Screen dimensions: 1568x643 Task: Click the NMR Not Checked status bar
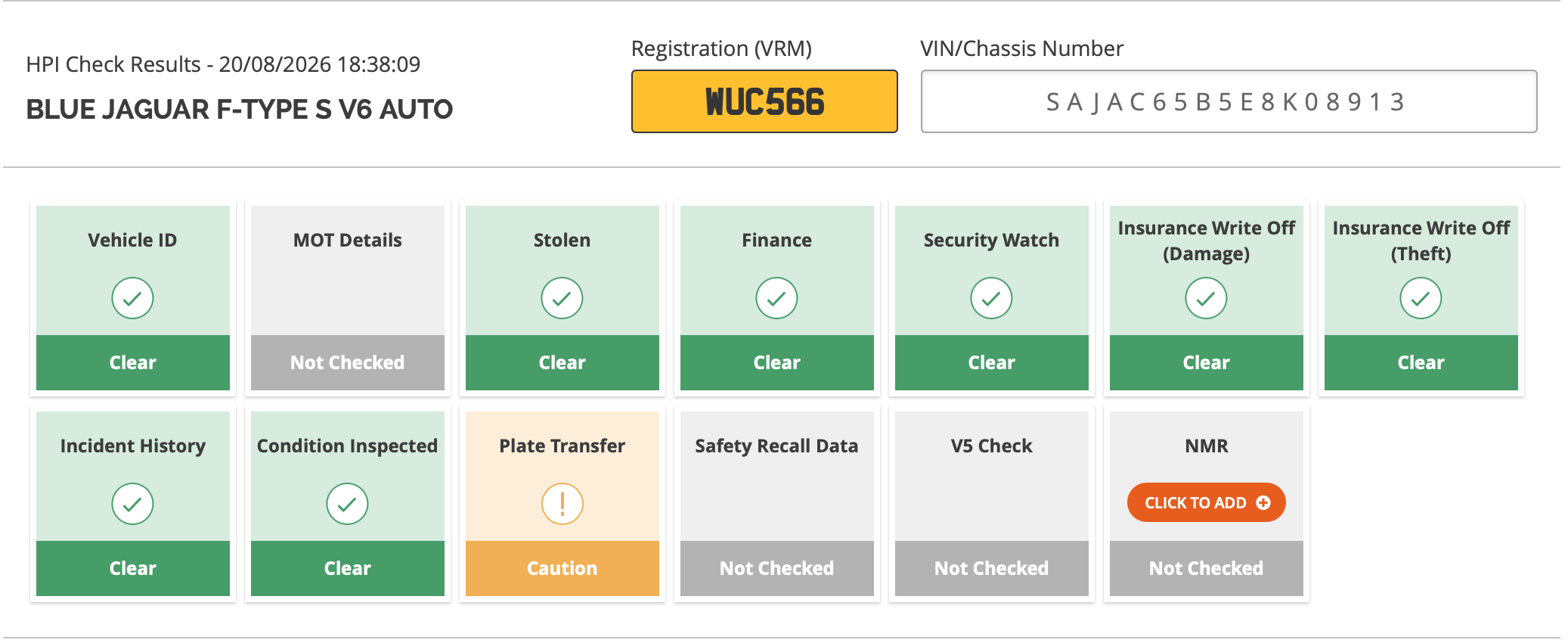tap(1206, 568)
